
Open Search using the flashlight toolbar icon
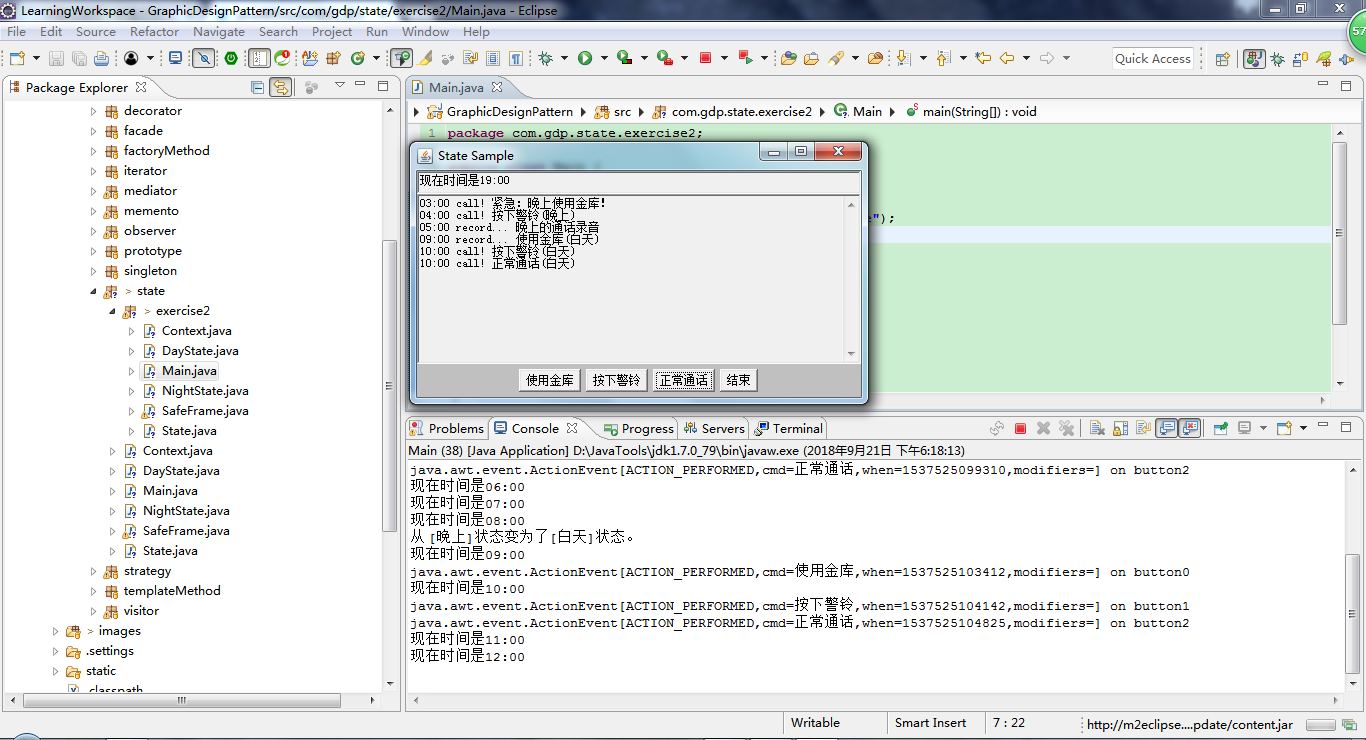(x=838, y=58)
